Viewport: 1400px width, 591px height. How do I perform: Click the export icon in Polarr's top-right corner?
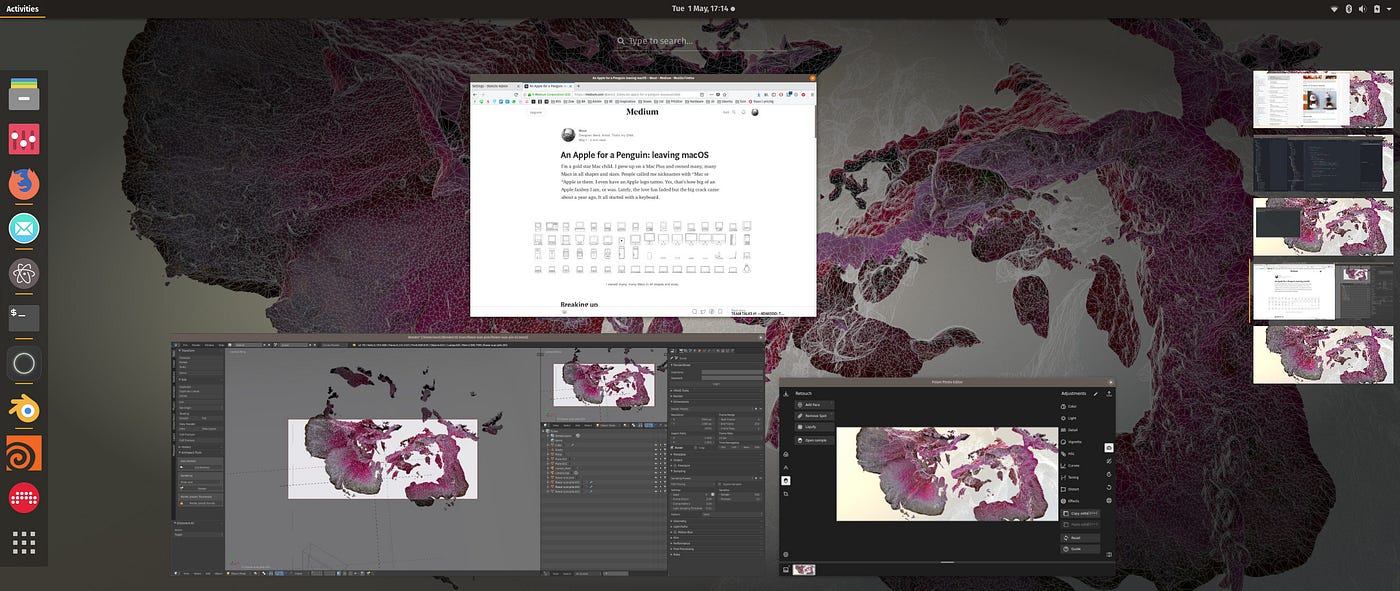[x=1109, y=393]
